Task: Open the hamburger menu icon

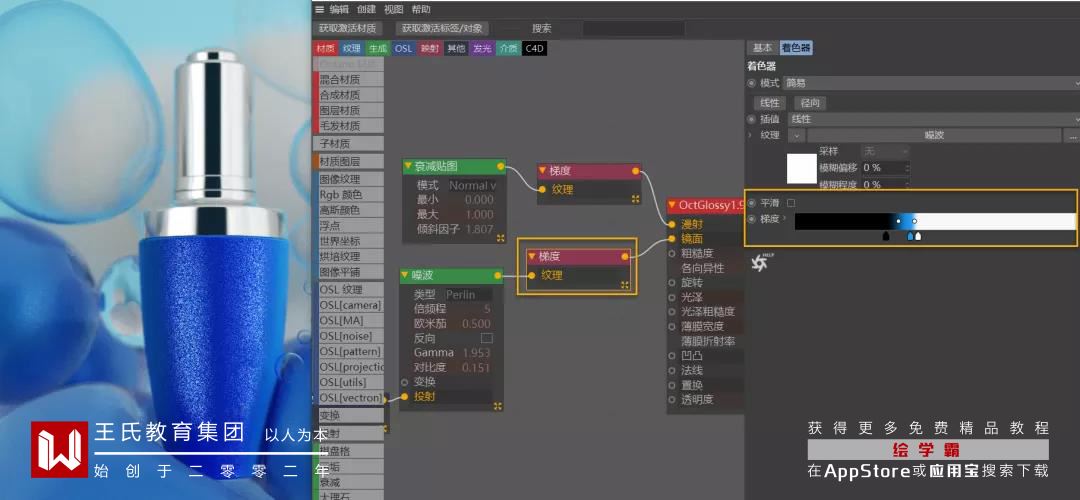Action: click(x=320, y=9)
